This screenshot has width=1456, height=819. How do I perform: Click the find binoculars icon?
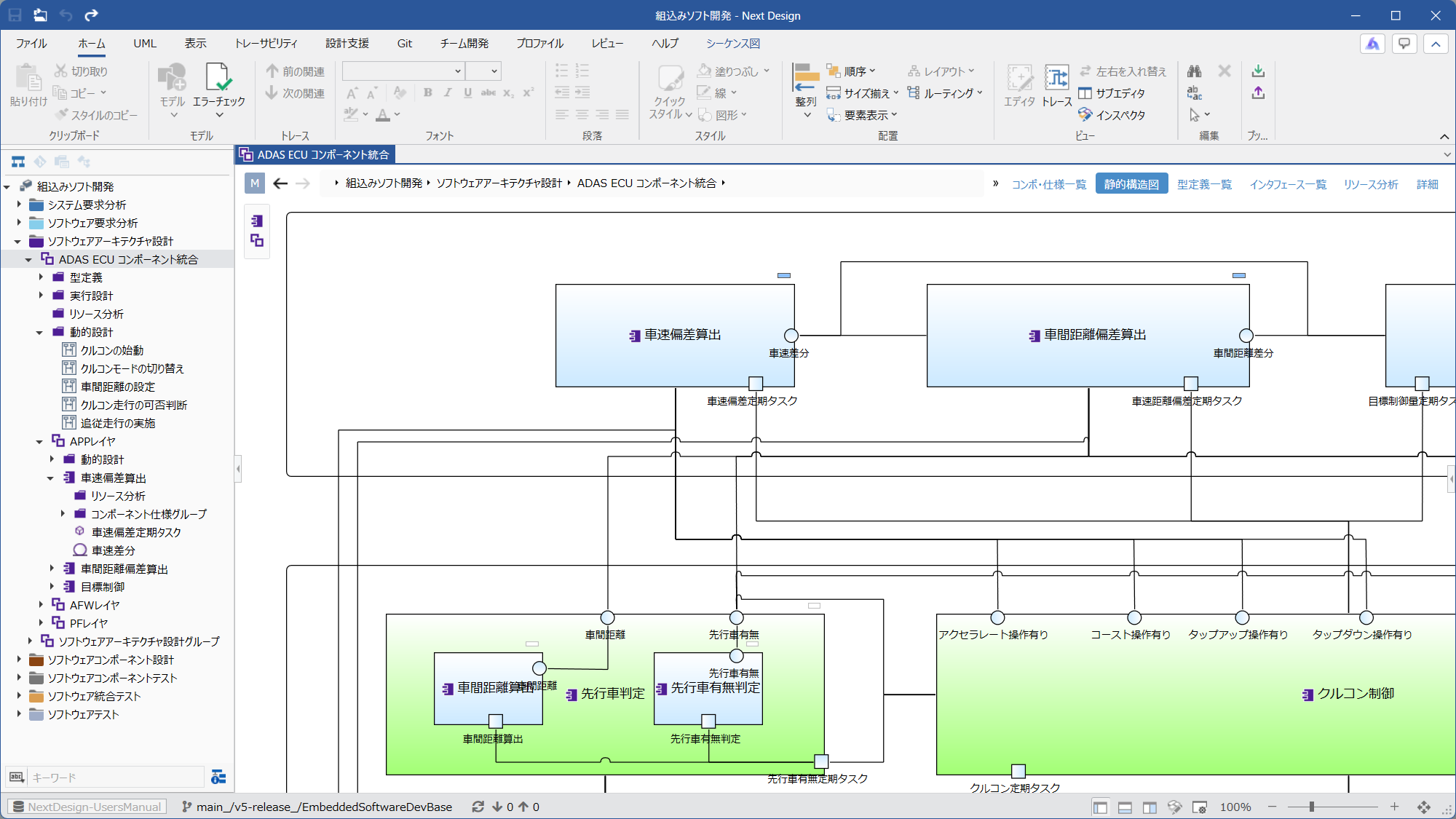(x=1194, y=71)
